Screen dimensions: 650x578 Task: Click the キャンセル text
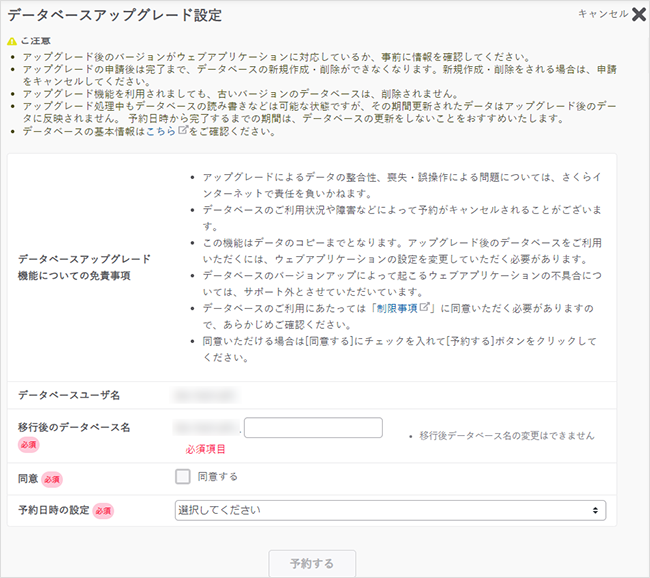[x=603, y=14]
